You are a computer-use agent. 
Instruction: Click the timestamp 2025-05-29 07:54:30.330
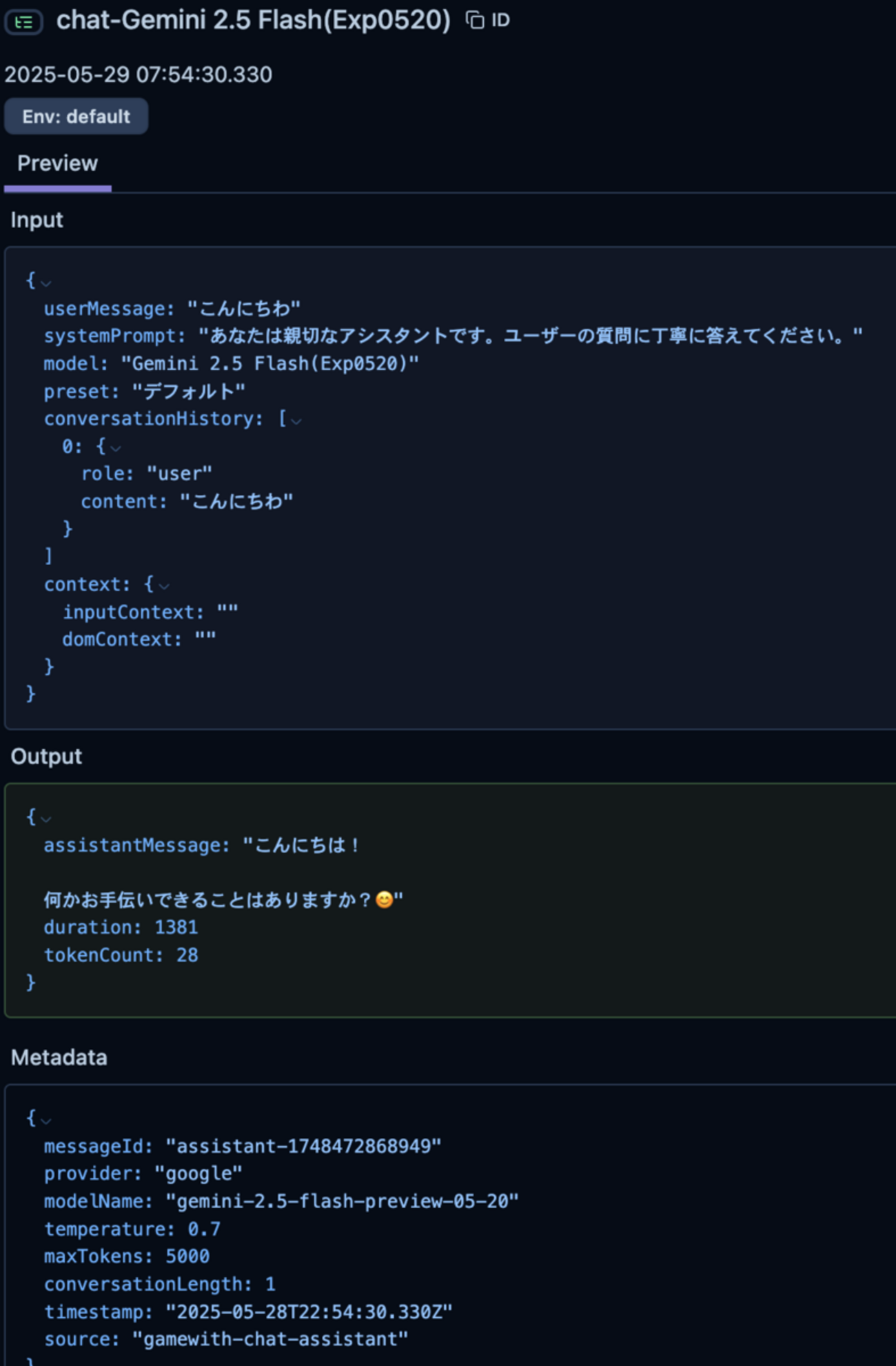click(136, 74)
